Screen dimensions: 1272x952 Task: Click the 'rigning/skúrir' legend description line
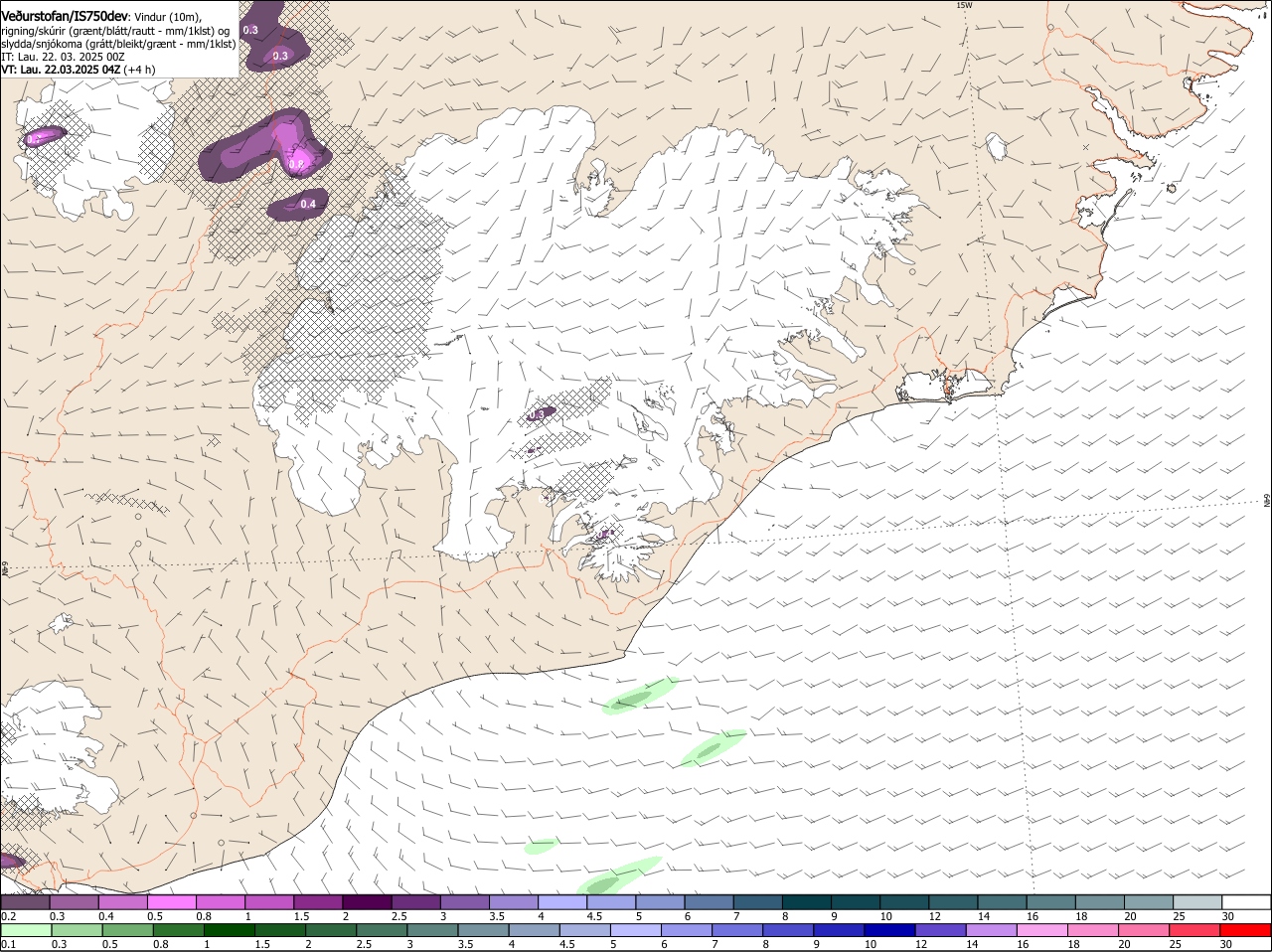pyautogui.click(x=115, y=31)
